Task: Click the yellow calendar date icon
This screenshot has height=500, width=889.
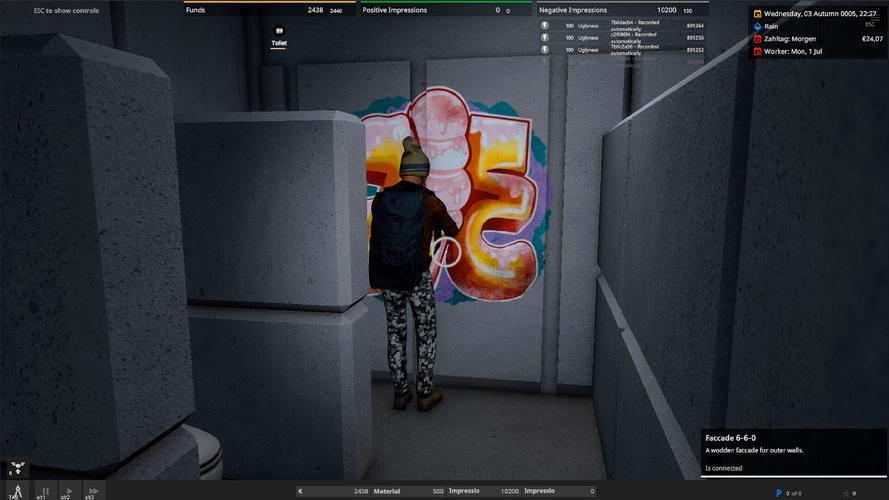Action: pos(757,14)
